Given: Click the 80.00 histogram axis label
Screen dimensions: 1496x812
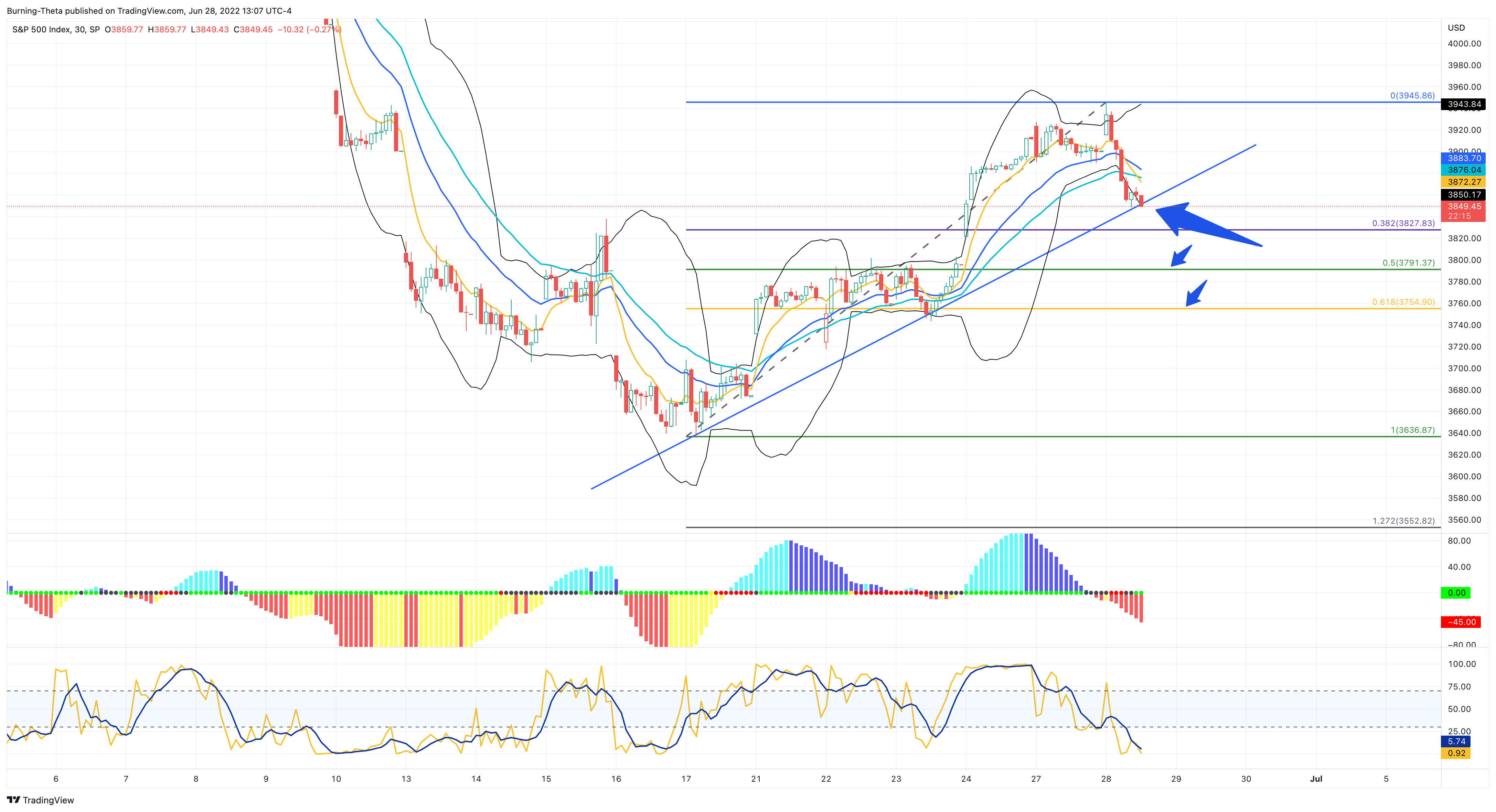Looking at the screenshot, I should 1460,541.
